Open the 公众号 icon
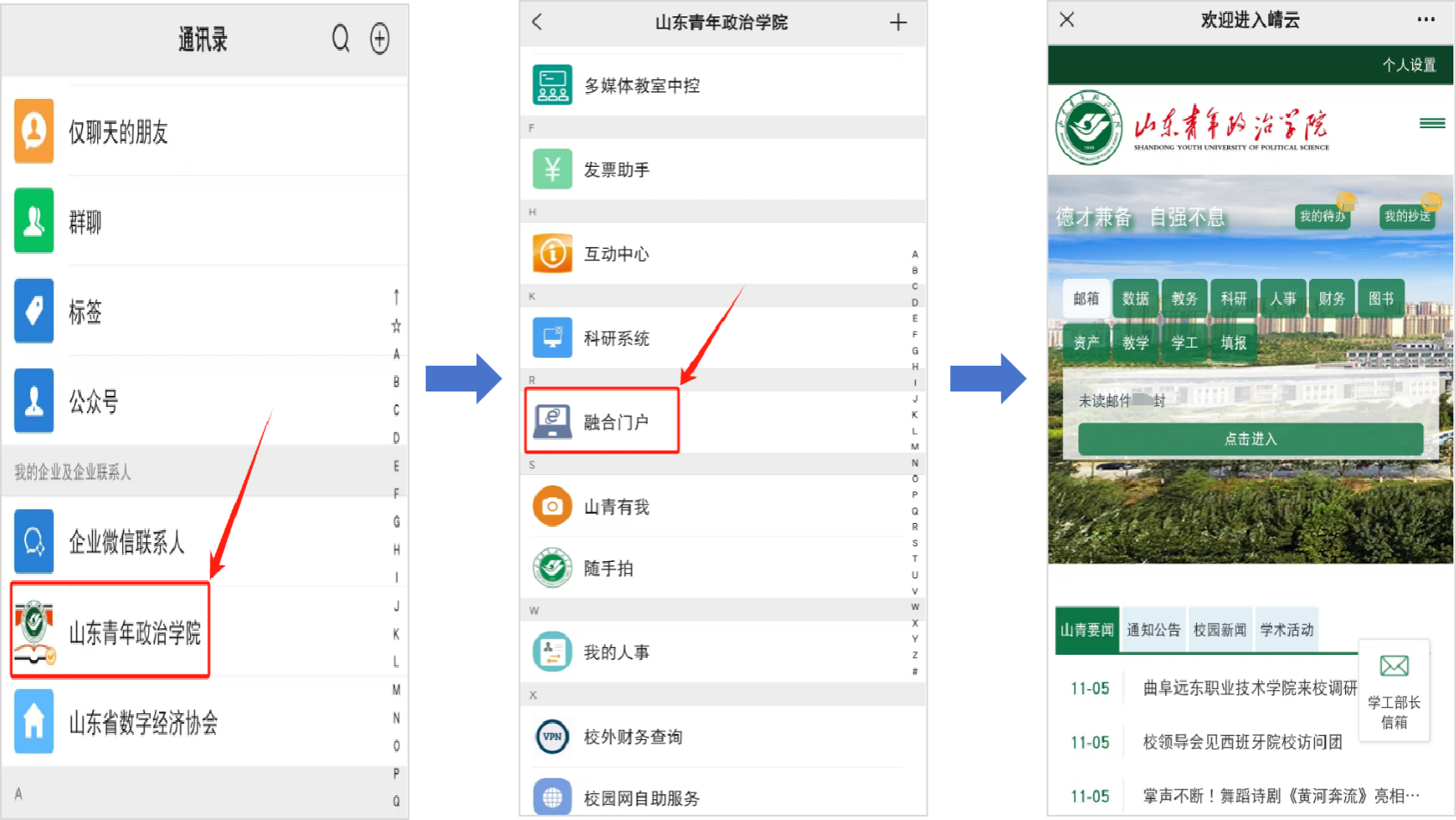This screenshot has height=820, width=1456. point(34,401)
